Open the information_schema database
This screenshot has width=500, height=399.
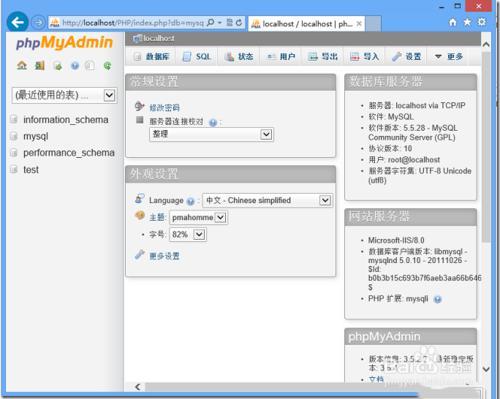coord(66,120)
